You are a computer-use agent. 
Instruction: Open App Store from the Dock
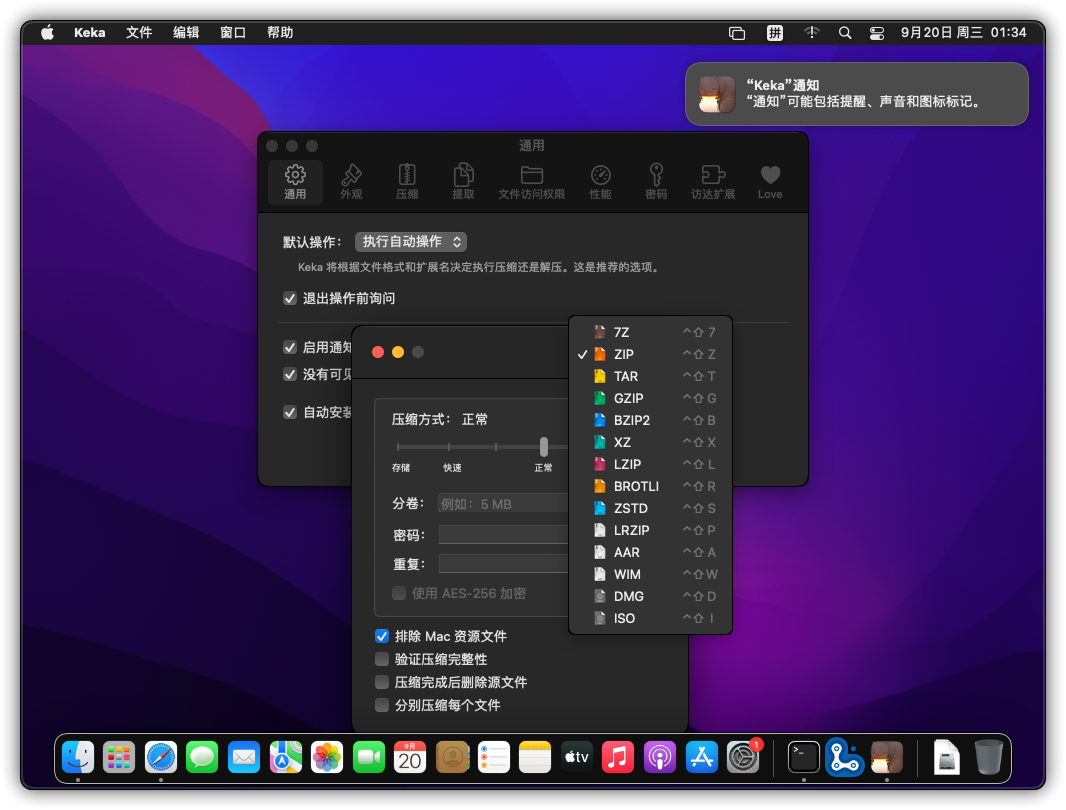click(x=702, y=757)
